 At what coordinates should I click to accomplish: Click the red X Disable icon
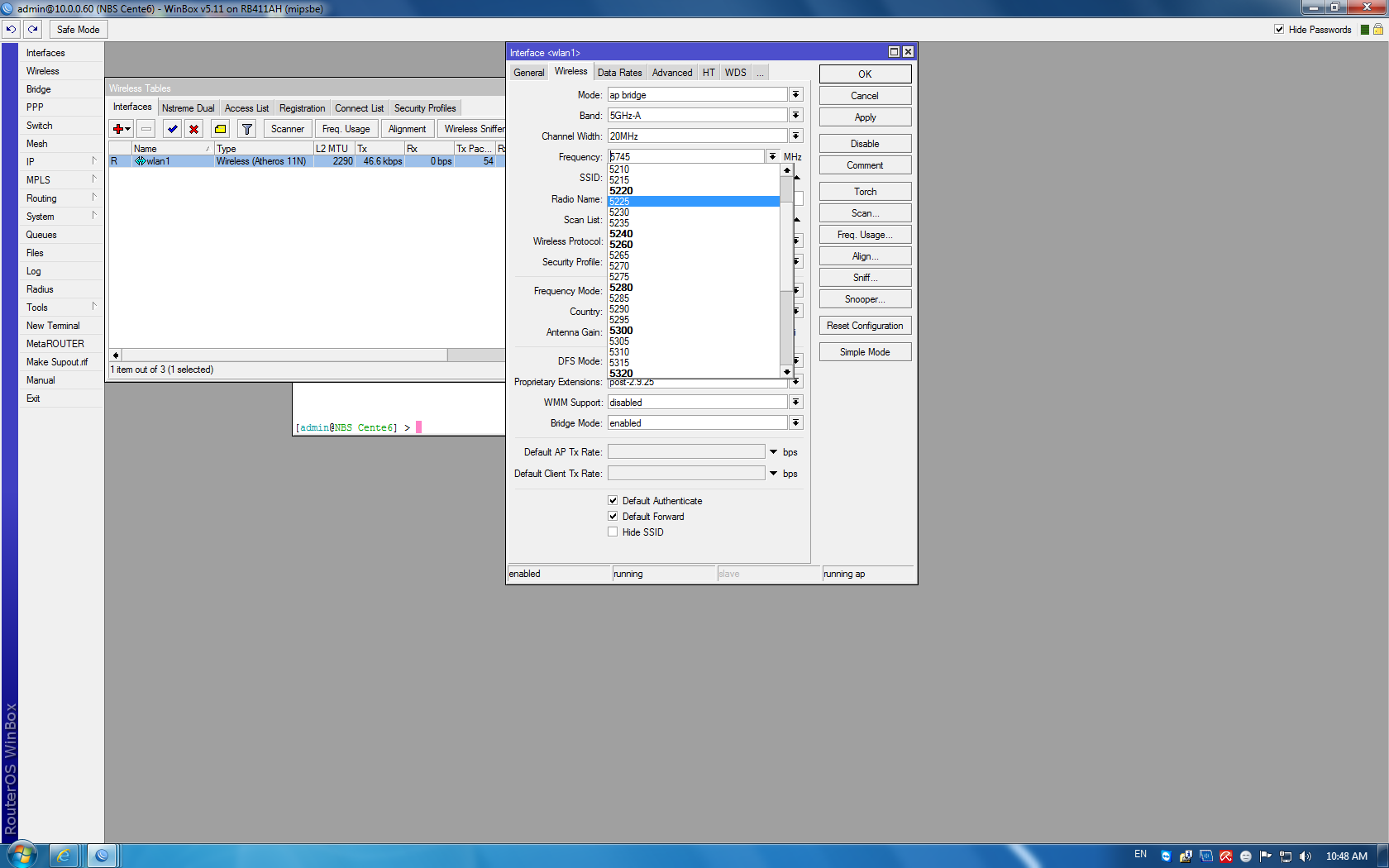[193, 129]
